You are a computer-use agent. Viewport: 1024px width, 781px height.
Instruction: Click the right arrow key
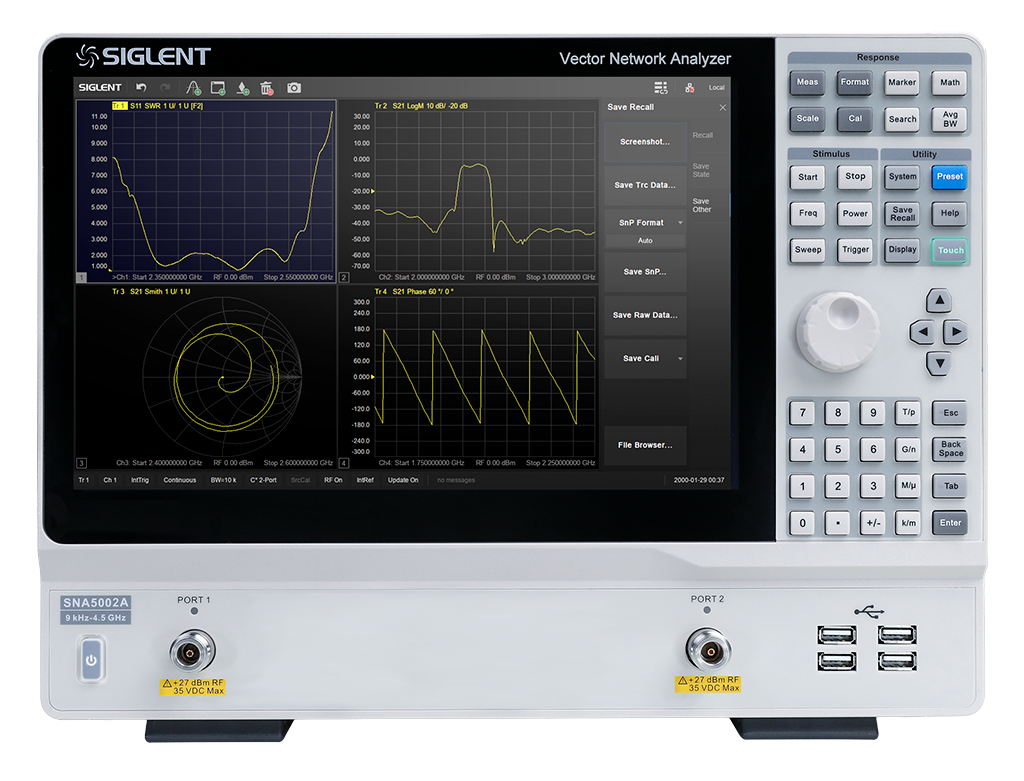point(955,332)
